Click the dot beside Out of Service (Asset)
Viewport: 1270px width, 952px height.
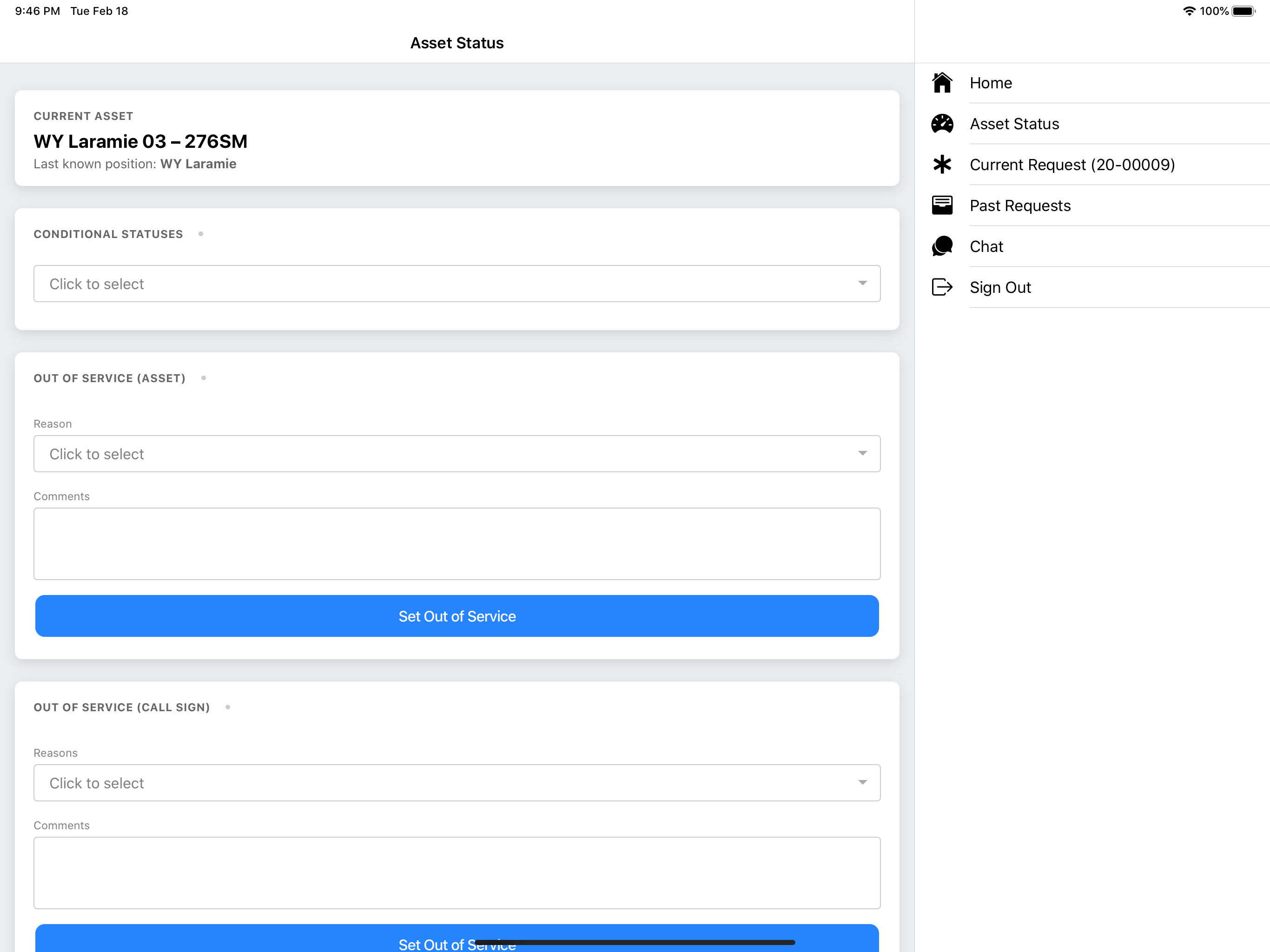tap(203, 378)
